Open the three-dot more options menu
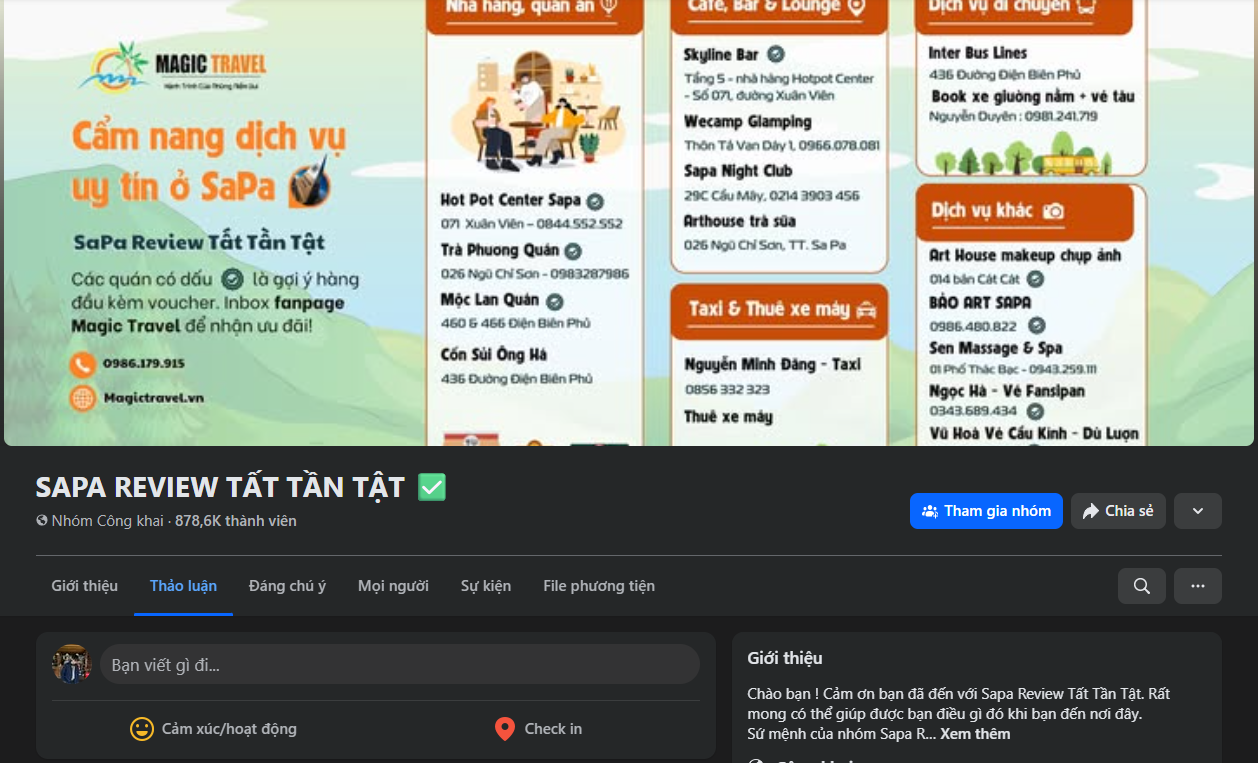1258x763 pixels. pyautogui.click(x=1198, y=586)
